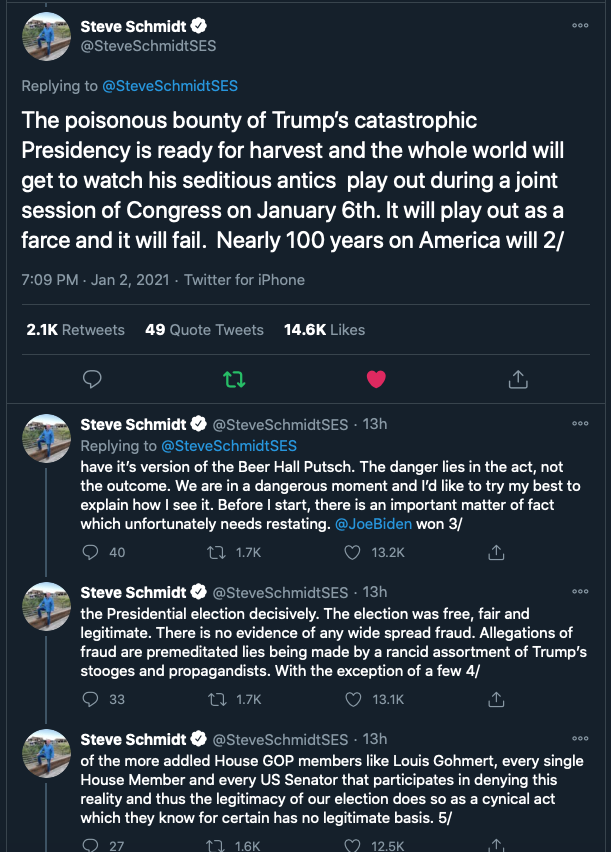Reply to the Beer Hall Putsch tweet
The image size is (611, 852).
[91, 552]
